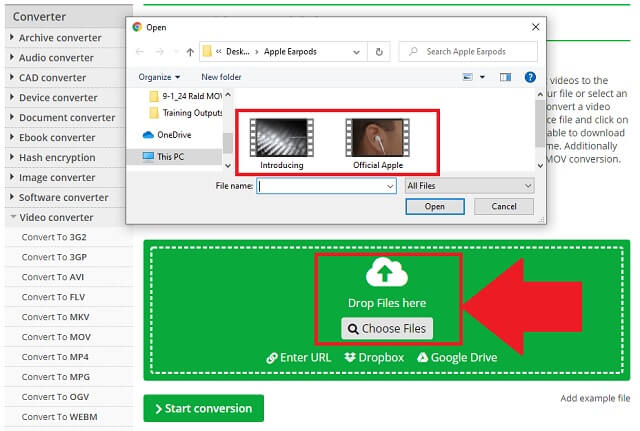Image resolution: width=640 pixels, height=431 pixels.
Task: Click the Dropbox upload option
Action: click(x=374, y=357)
